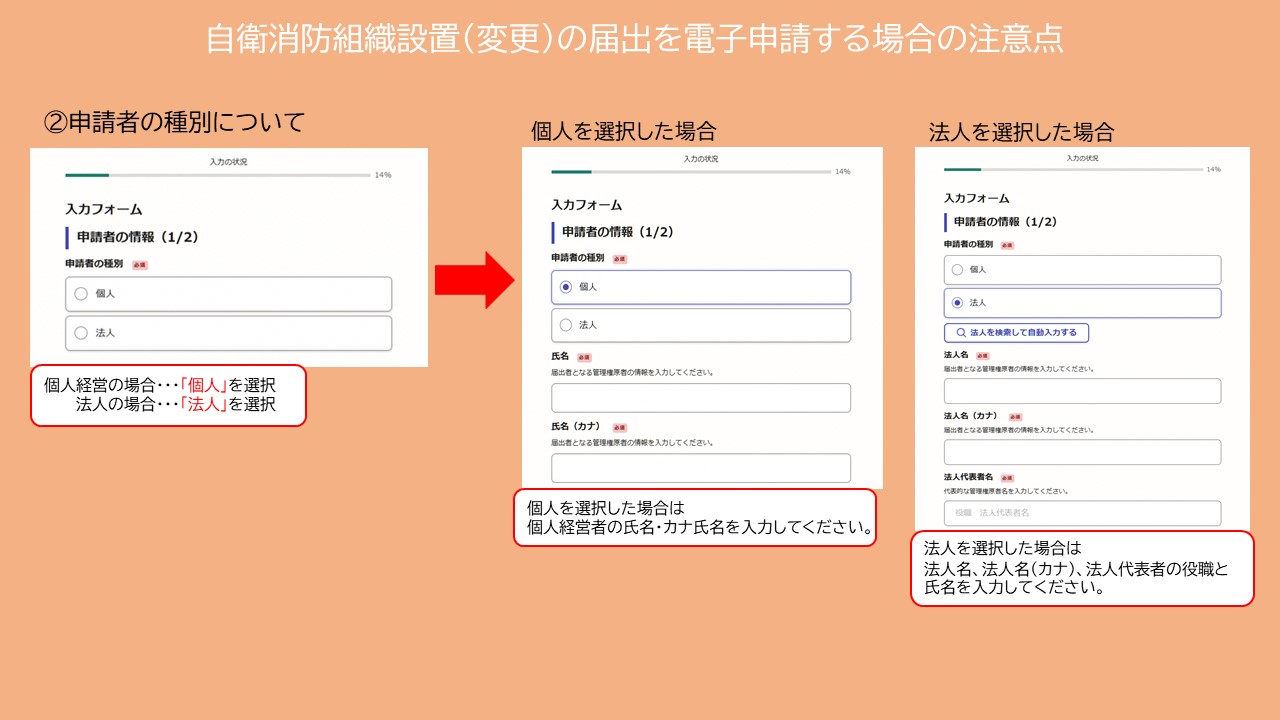Choose 個人 radio in the 法人を選択した場合 form
The image size is (1280, 720).
pos(957,270)
